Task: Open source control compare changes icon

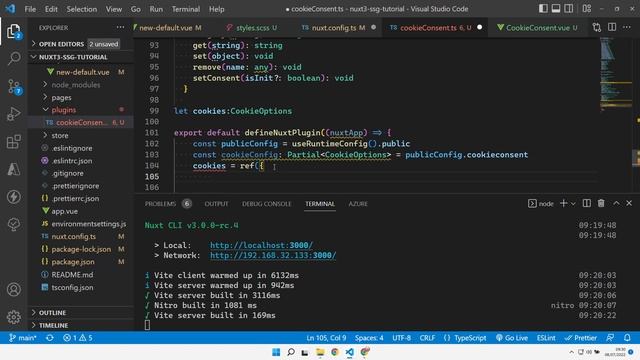Action: click(x=597, y=27)
